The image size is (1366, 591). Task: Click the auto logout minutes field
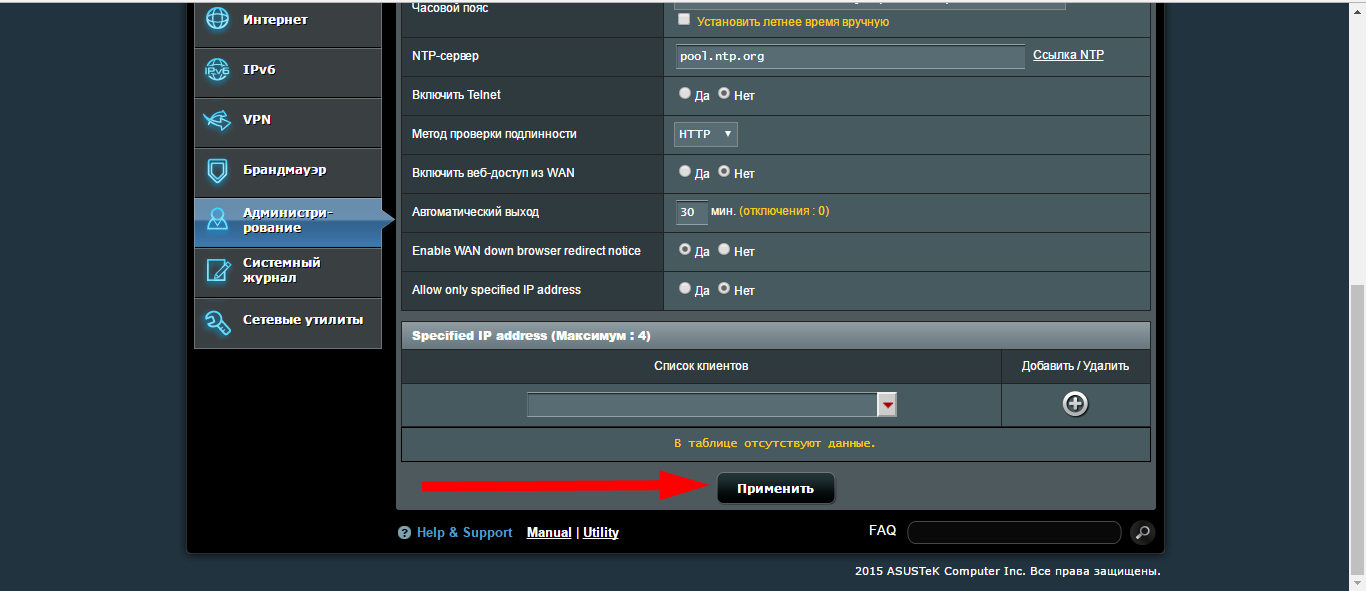(x=691, y=212)
